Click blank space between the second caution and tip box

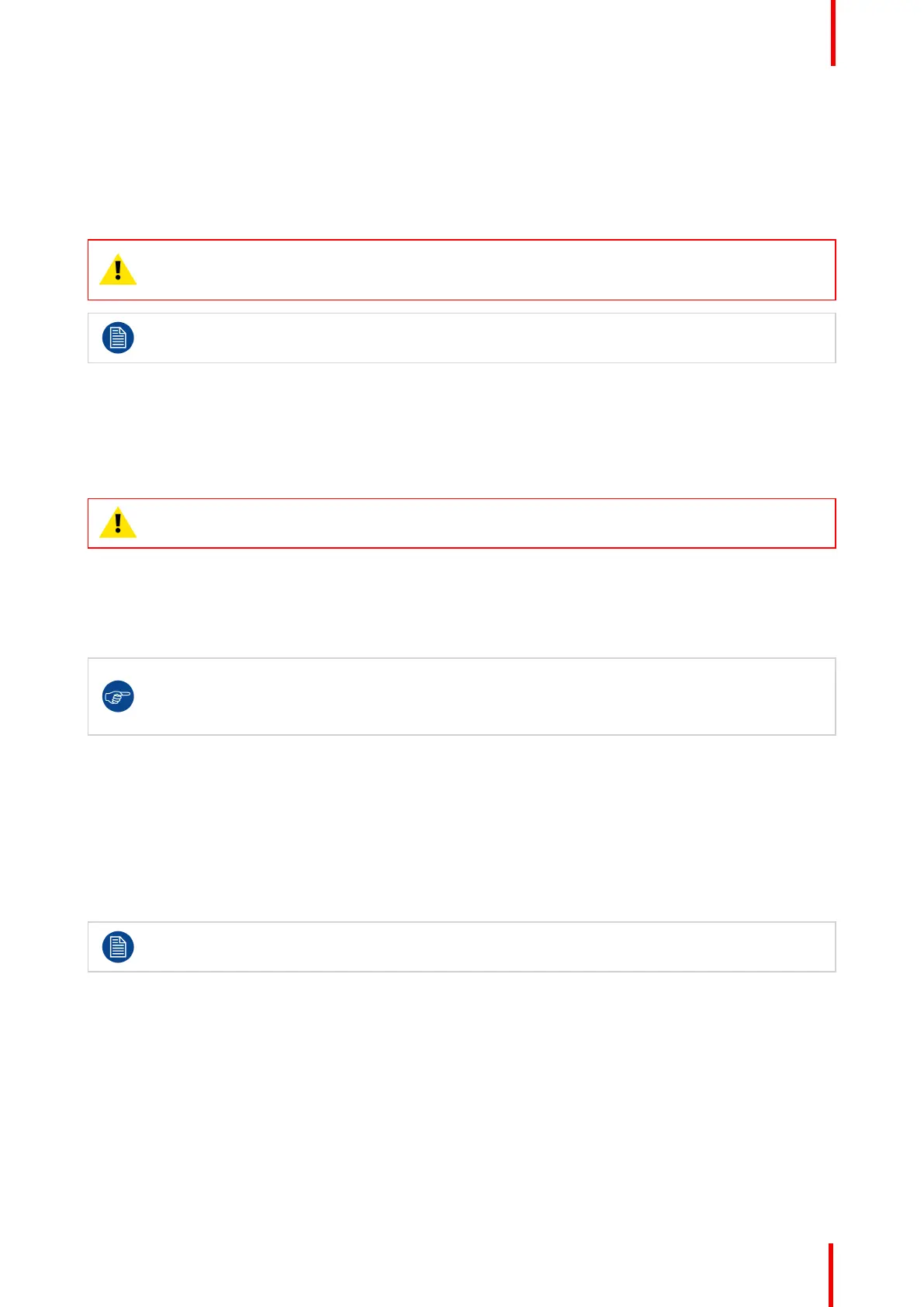[462, 603]
